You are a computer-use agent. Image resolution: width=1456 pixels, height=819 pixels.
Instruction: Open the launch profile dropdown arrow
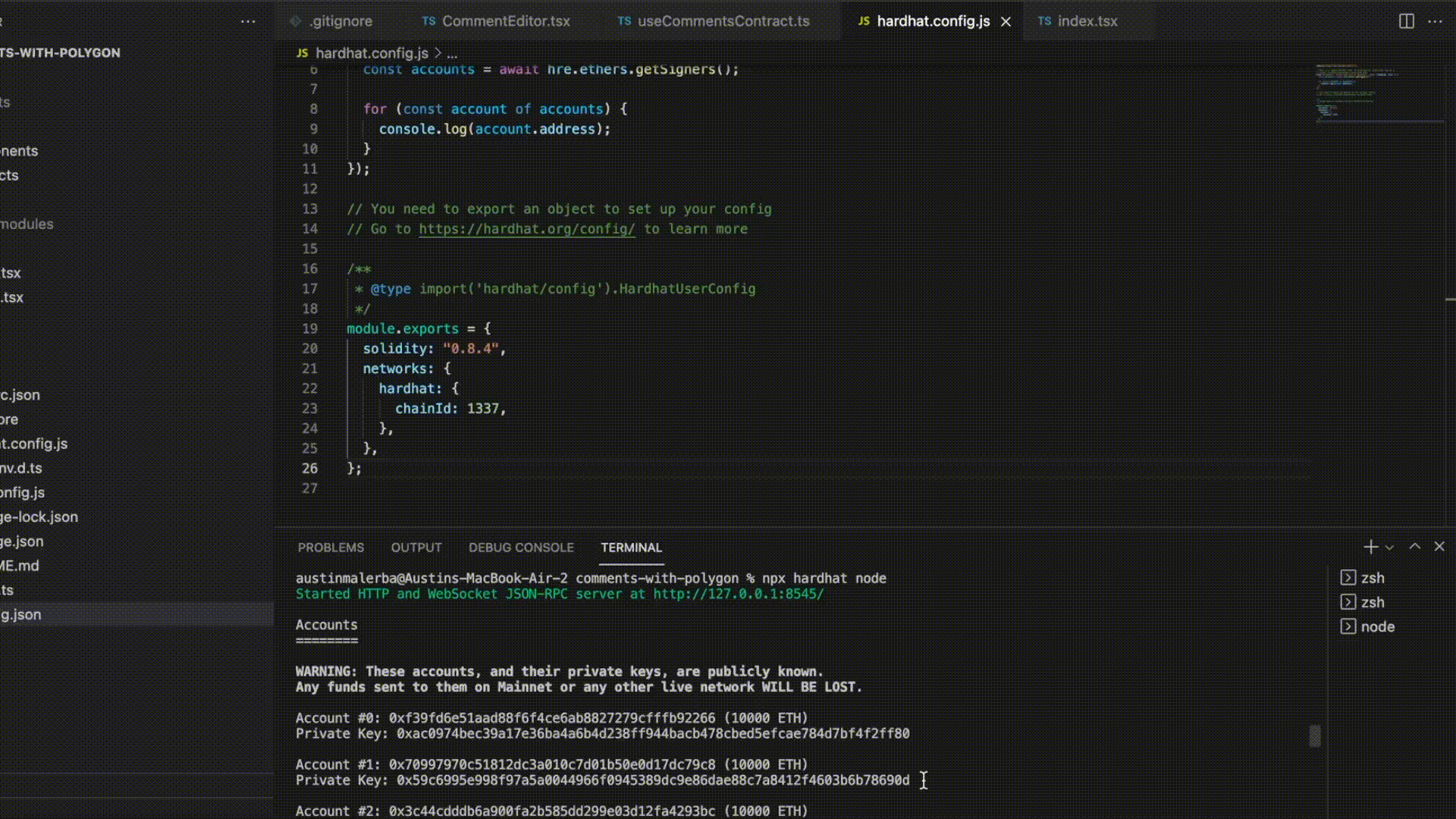tap(1389, 548)
